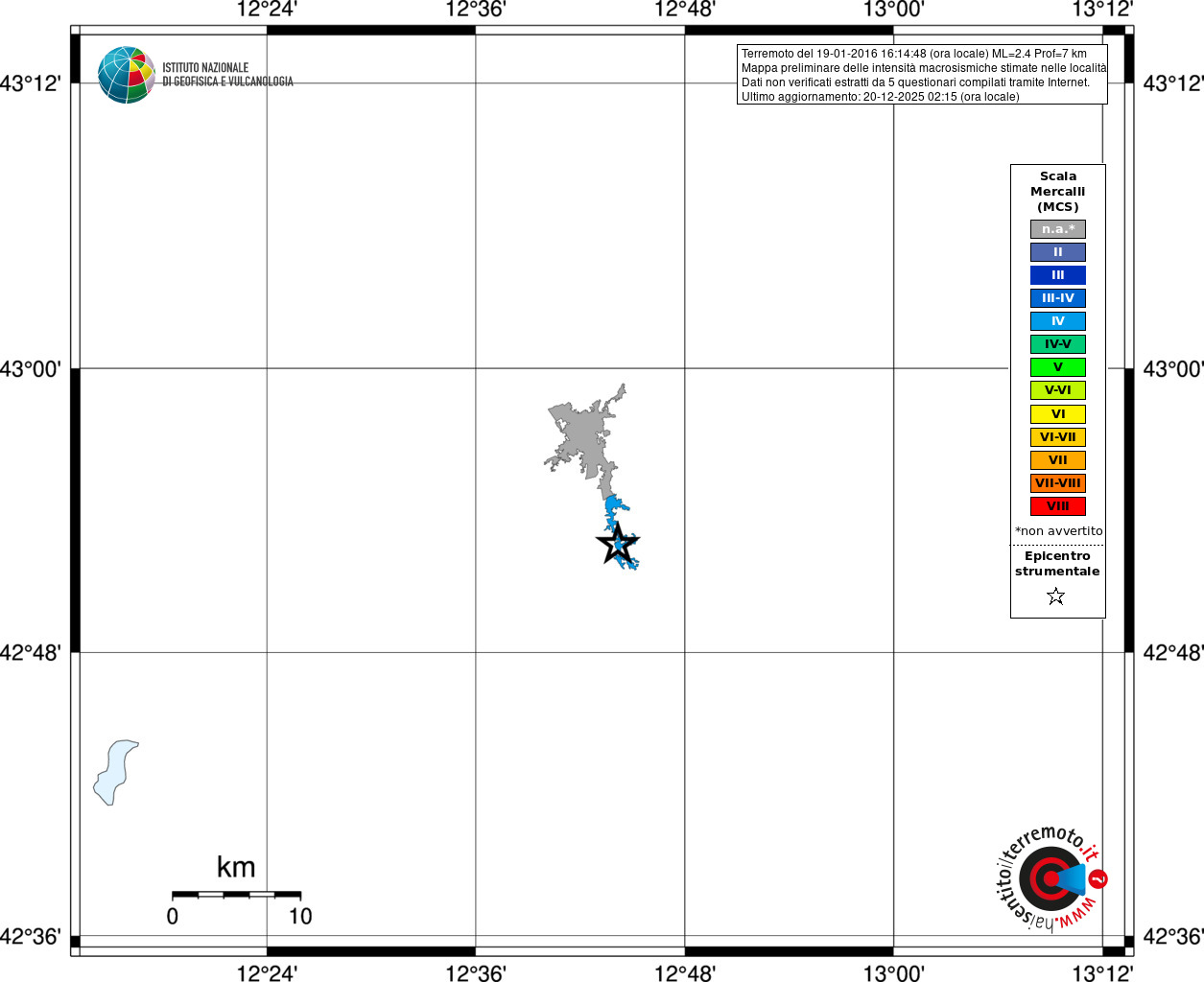Click the right axis label 43°12'
The height and width of the screenshot is (982, 1204).
pos(1173,83)
